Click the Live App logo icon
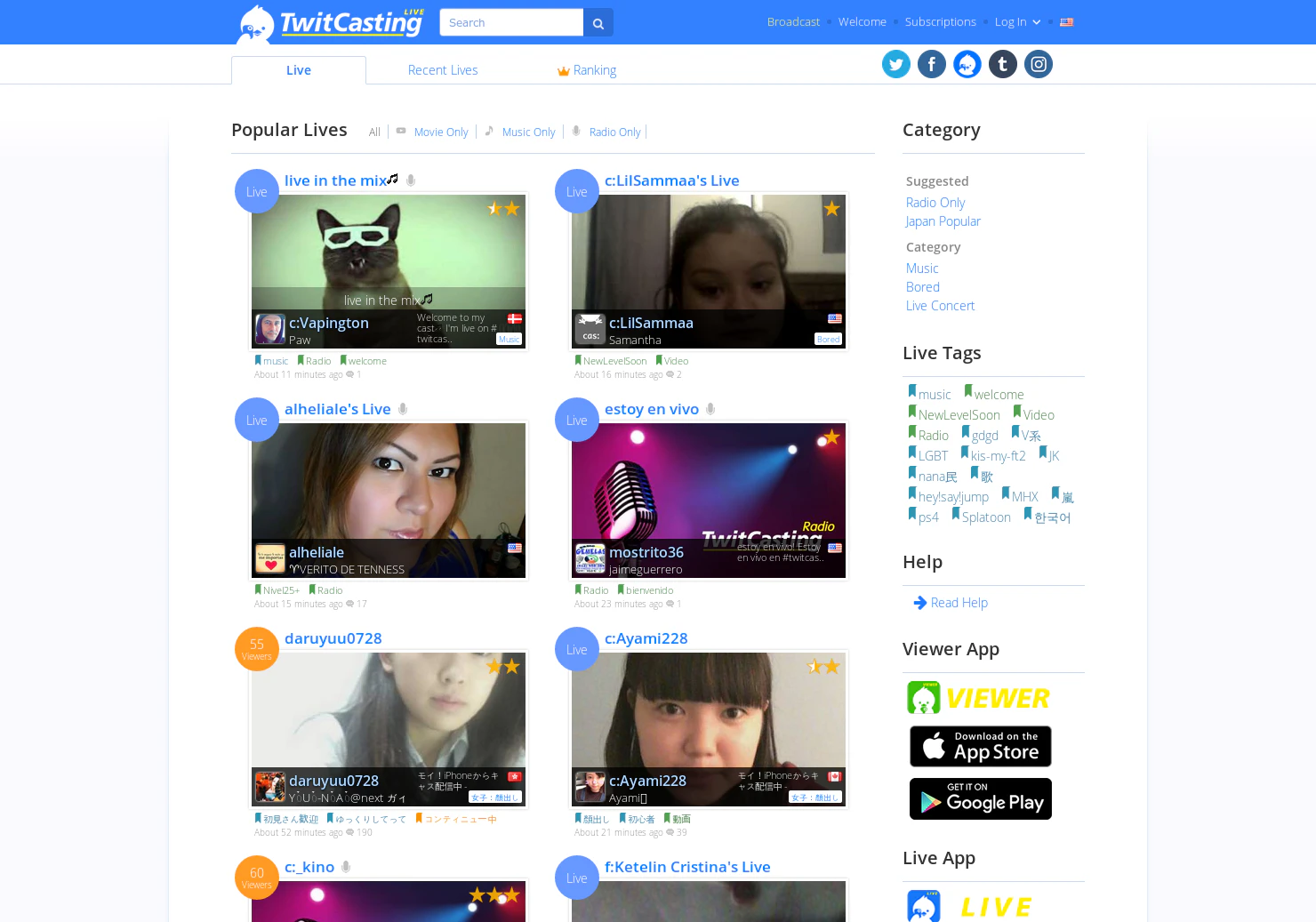1316x922 pixels. tap(924, 906)
